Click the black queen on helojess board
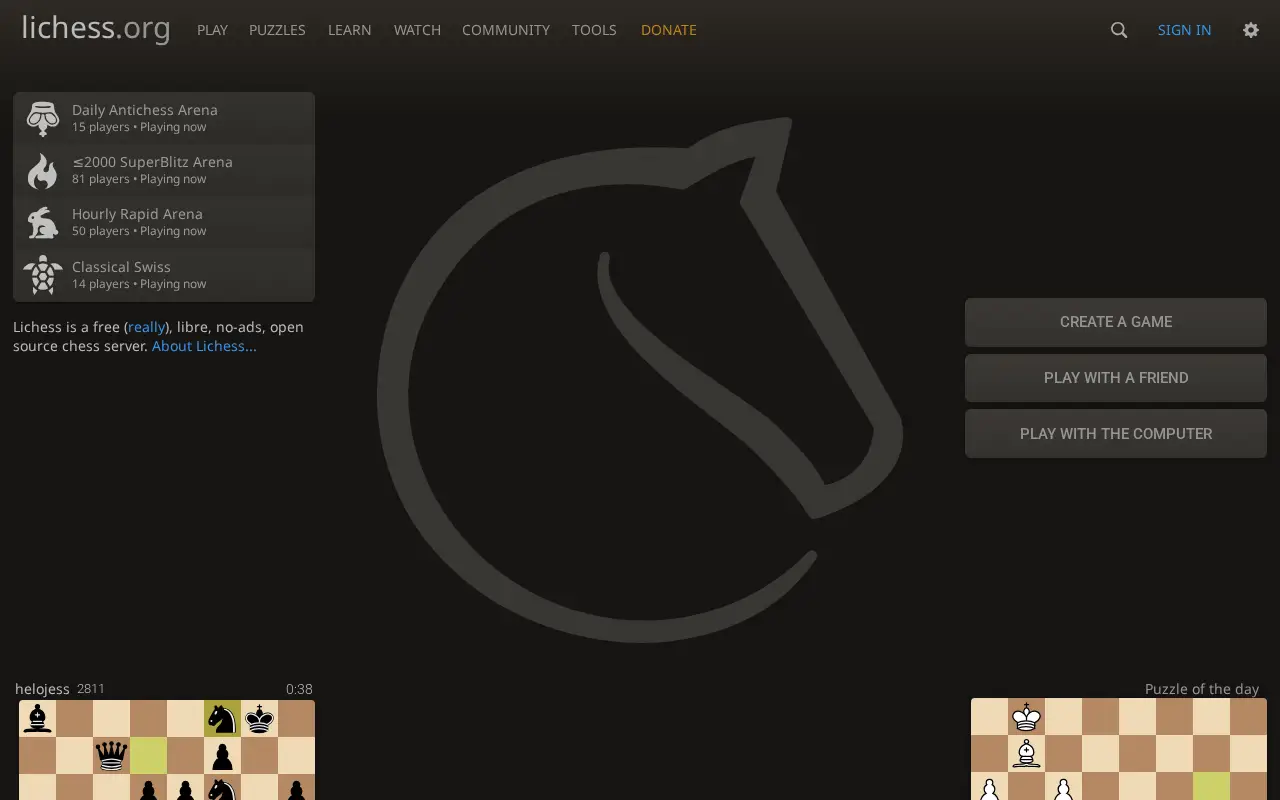Viewport: 1280px width, 800px height. point(111,756)
